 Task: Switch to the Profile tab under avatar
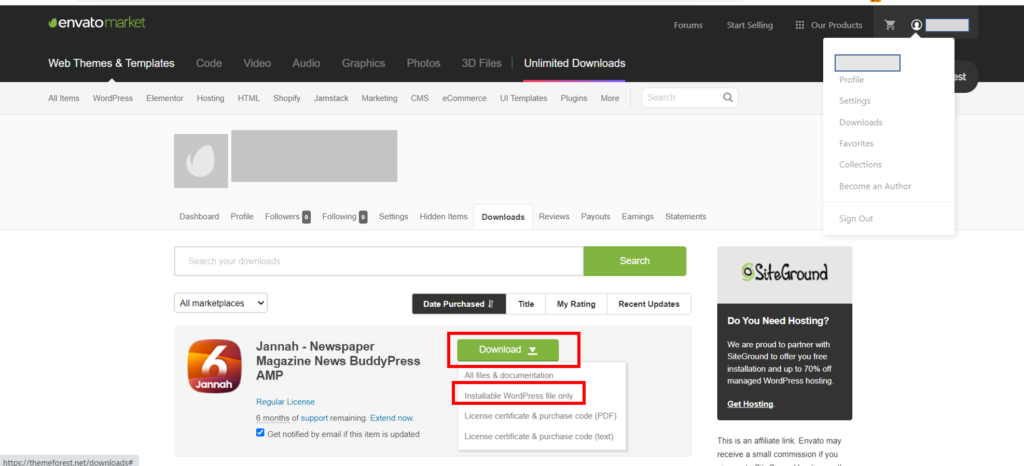coord(242,217)
